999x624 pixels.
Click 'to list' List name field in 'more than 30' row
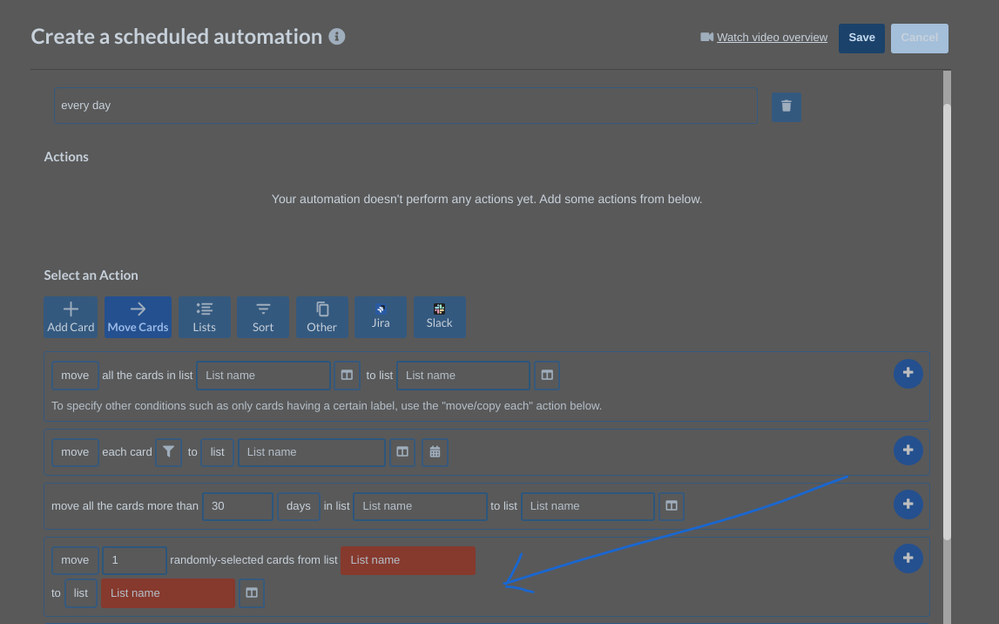[587, 506]
